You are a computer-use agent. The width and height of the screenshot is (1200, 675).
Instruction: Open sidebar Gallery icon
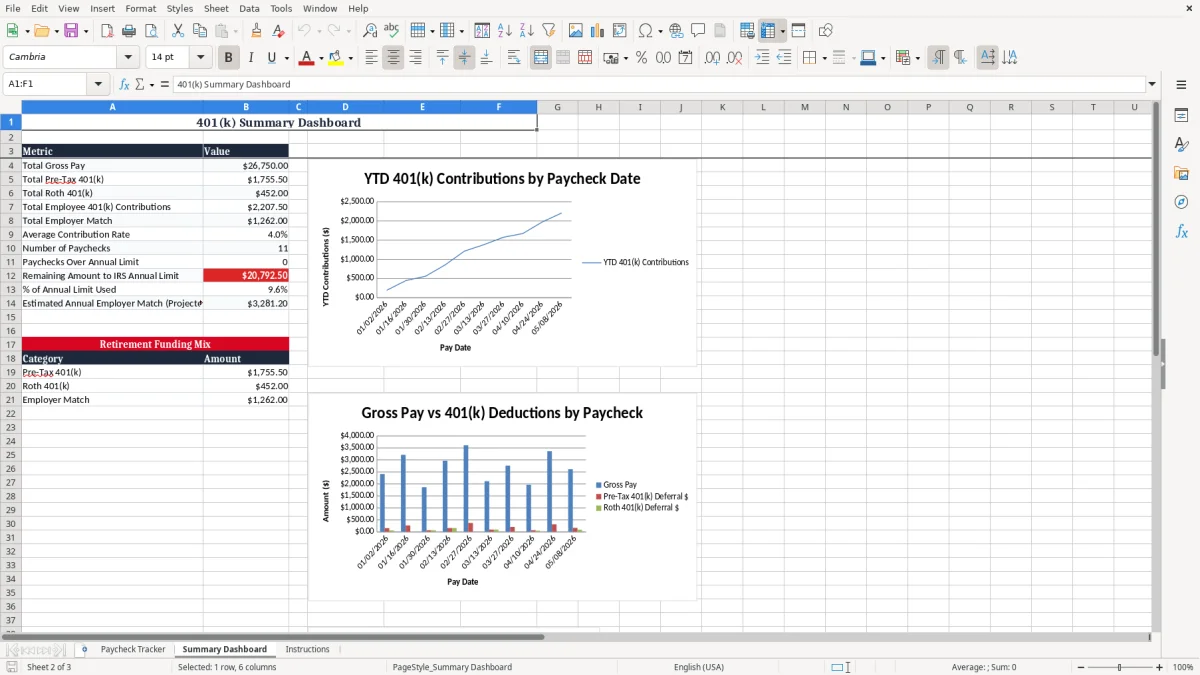pos(1181,174)
